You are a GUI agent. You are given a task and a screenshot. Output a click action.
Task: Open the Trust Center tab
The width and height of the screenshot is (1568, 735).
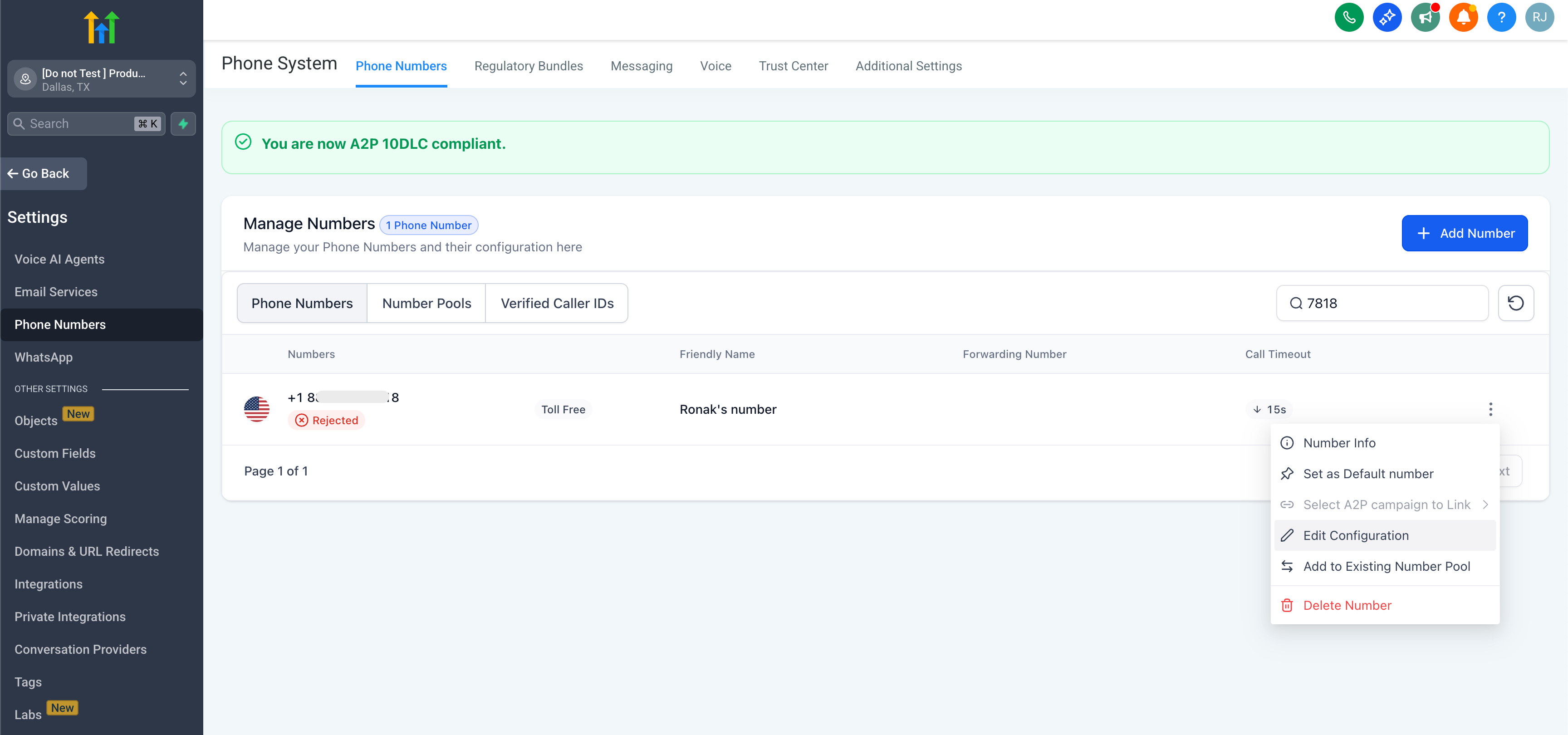point(793,66)
